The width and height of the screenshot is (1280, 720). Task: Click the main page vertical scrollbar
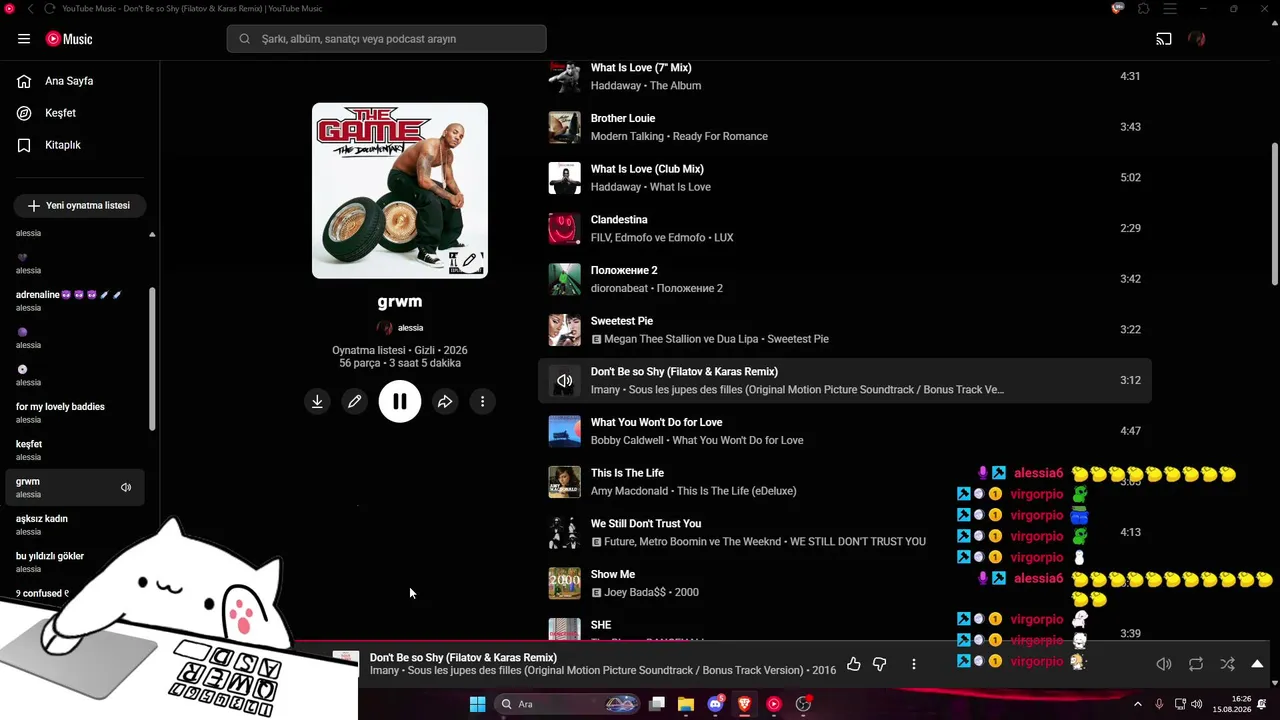[x=1275, y=213]
